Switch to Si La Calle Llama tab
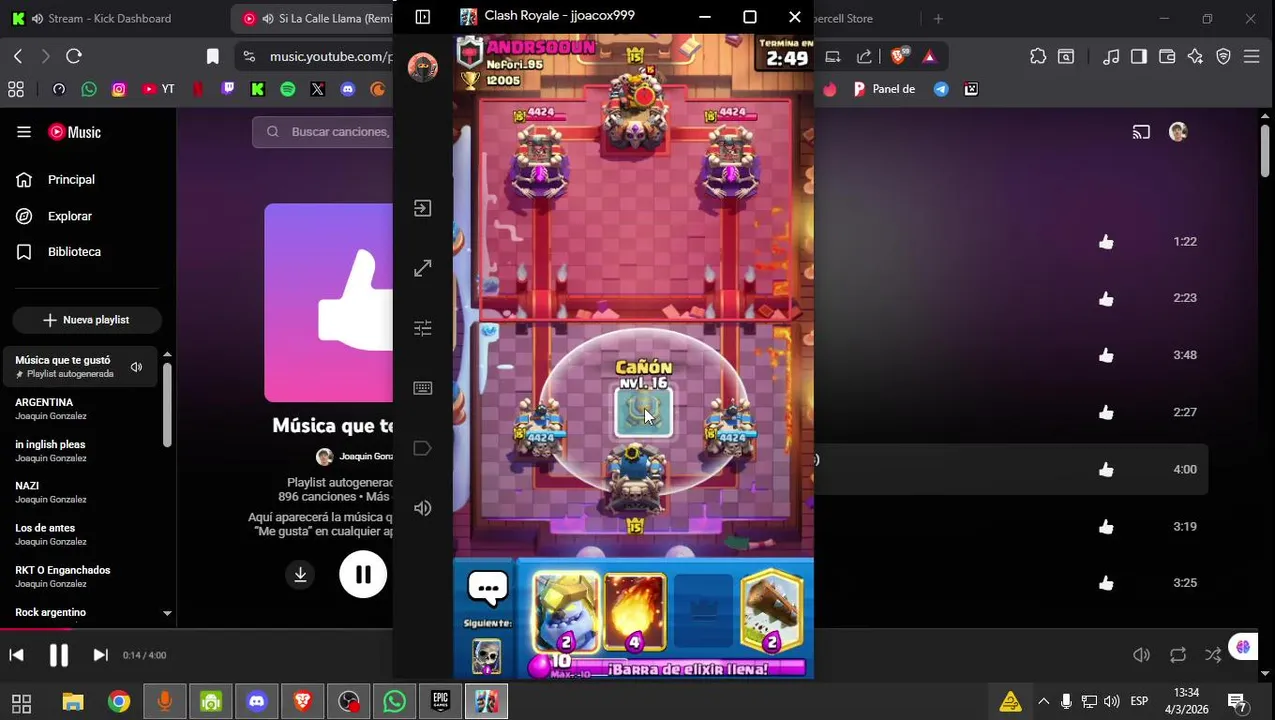 pyautogui.click(x=312, y=18)
